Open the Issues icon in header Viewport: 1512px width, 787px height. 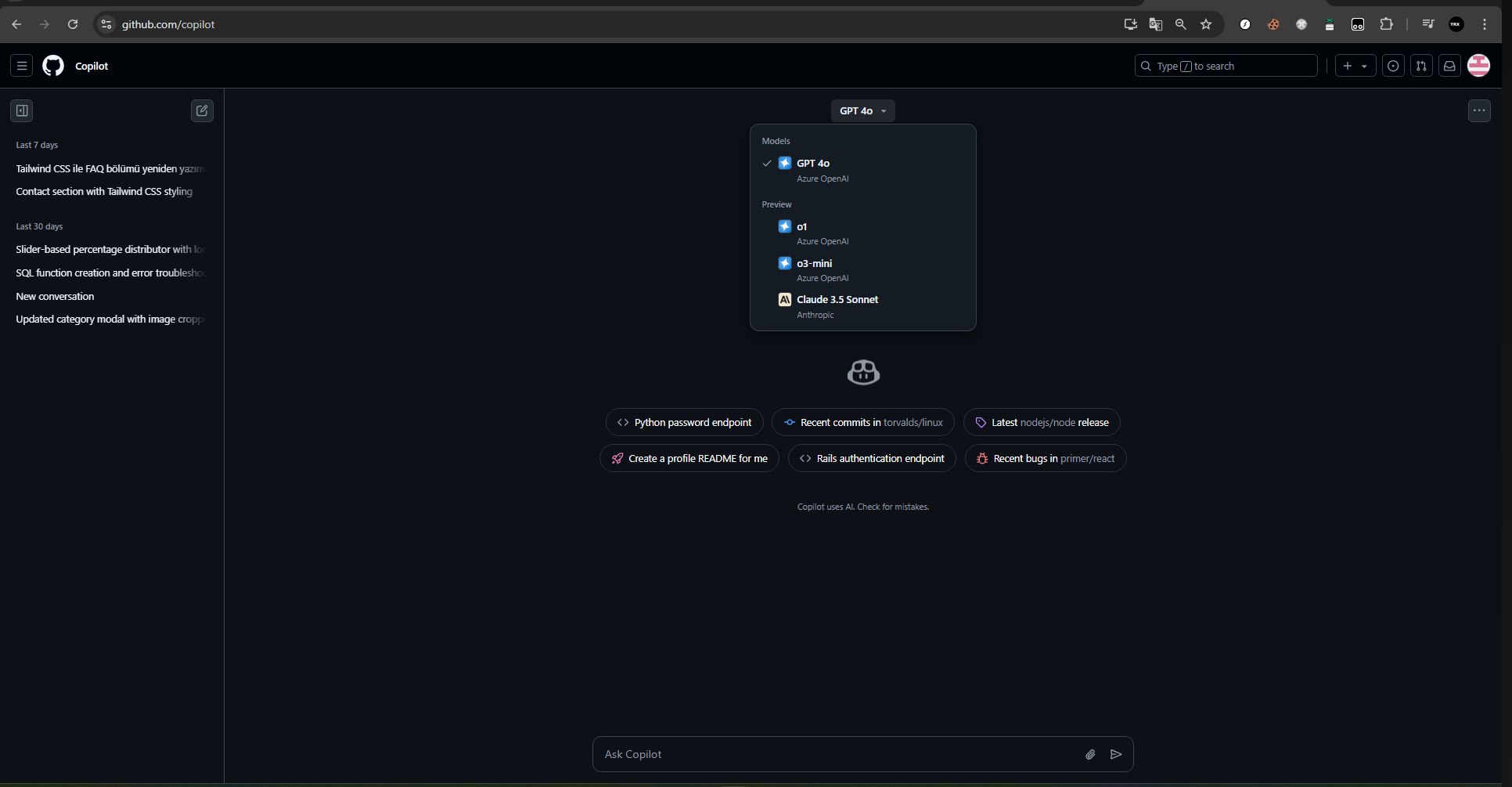[x=1393, y=66]
